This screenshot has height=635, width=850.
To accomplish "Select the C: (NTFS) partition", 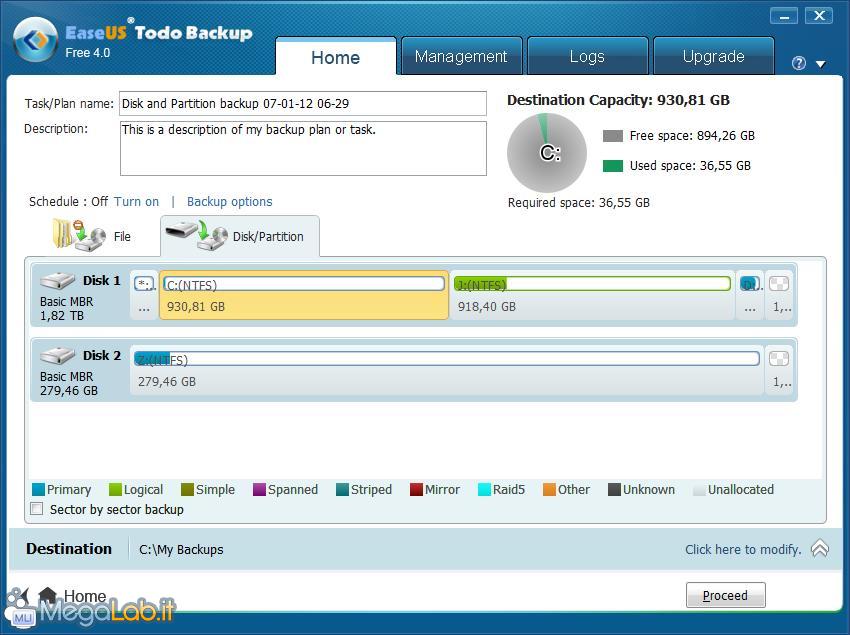I will tap(303, 294).
